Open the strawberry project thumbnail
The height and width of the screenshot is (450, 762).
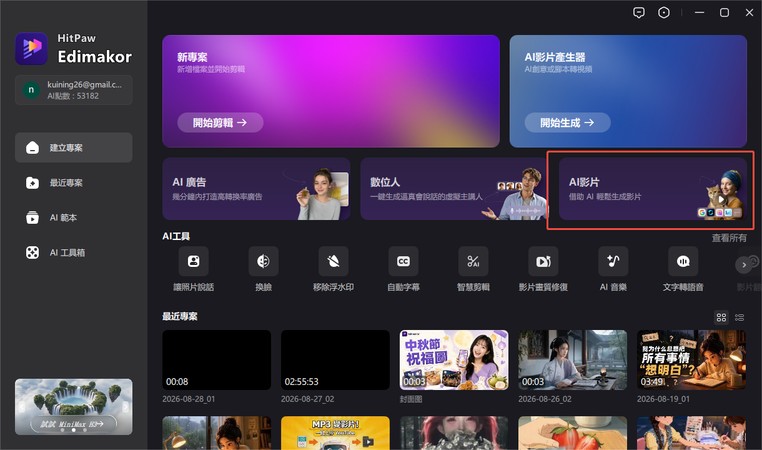point(572,433)
